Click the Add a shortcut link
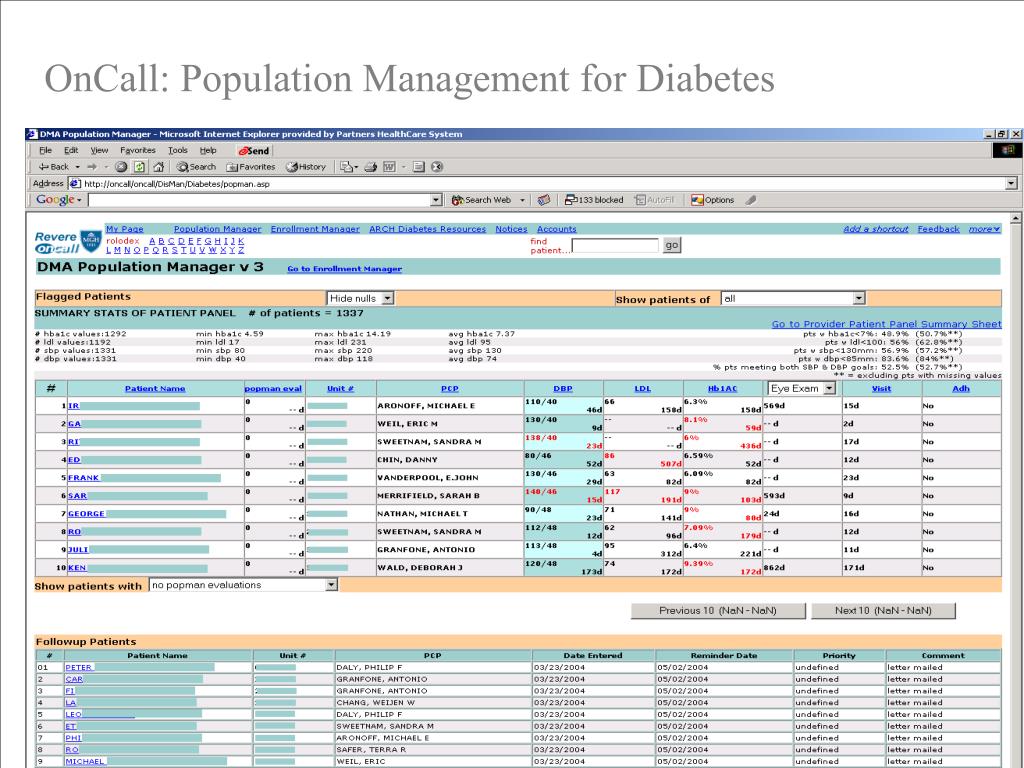The height and width of the screenshot is (768, 1024). pos(875,229)
